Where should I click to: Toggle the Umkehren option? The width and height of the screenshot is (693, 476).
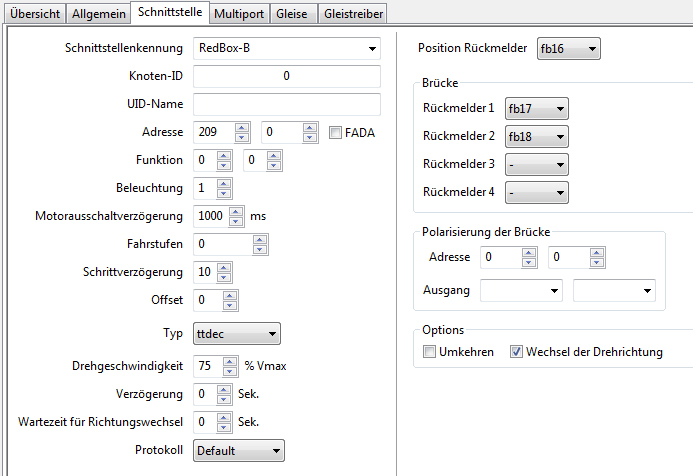(429, 352)
